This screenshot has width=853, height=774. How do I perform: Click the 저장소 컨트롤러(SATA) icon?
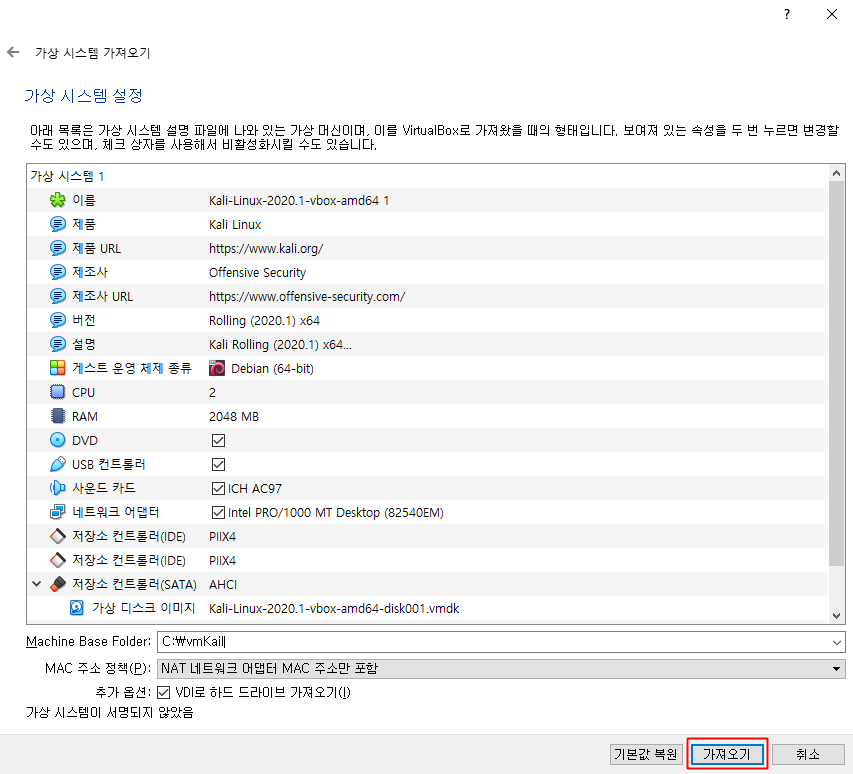click(x=58, y=584)
